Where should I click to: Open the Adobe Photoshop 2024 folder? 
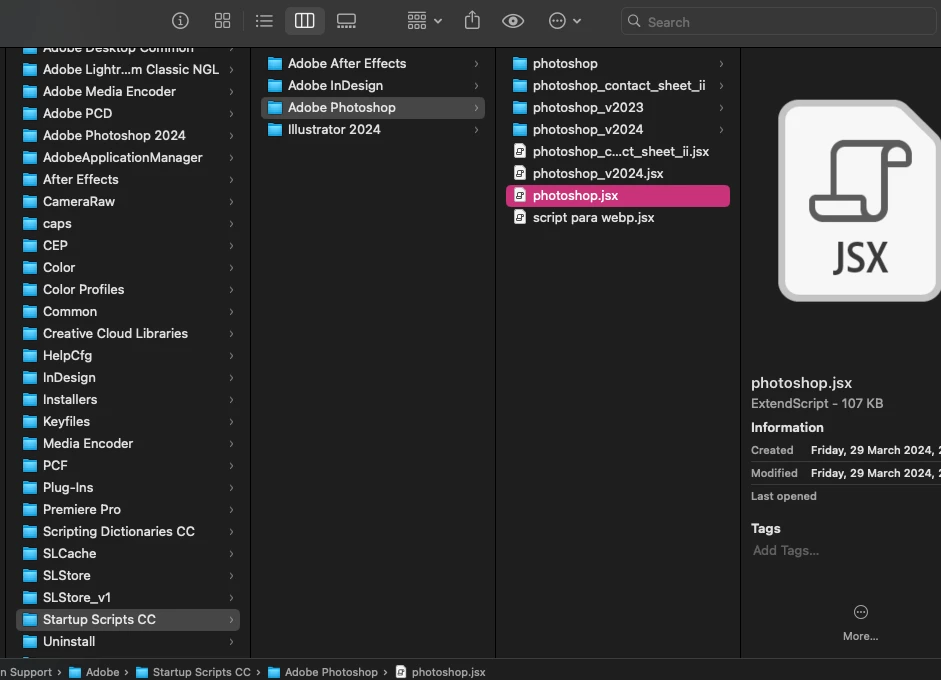click(128, 136)
